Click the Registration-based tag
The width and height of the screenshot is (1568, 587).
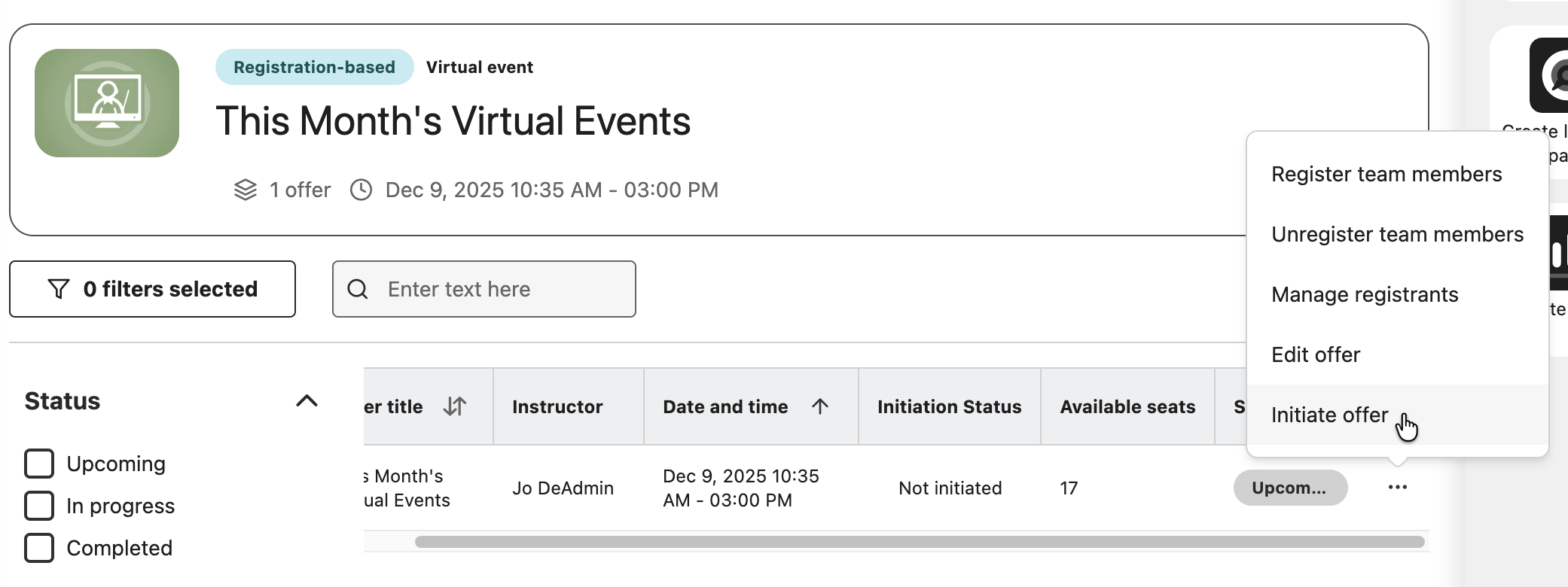click(x=314, y=67)
